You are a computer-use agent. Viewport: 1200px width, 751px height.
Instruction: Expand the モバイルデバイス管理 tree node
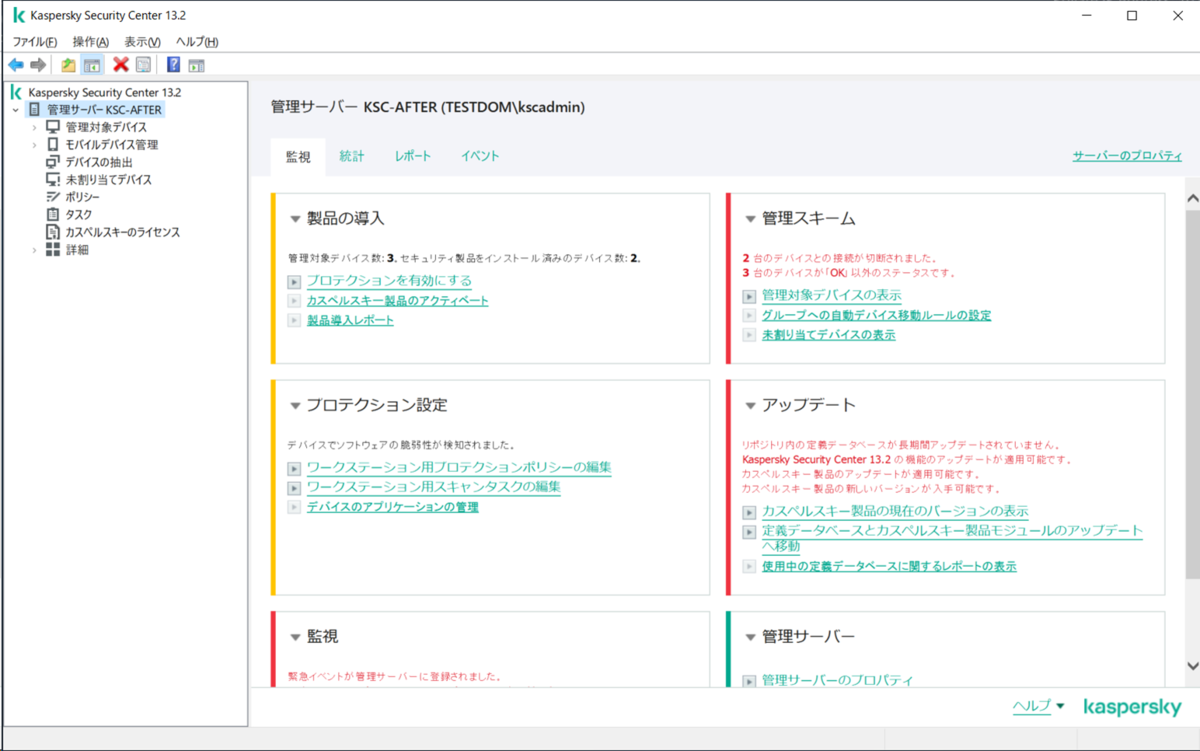pyautogui.click(x=34, y=145)
